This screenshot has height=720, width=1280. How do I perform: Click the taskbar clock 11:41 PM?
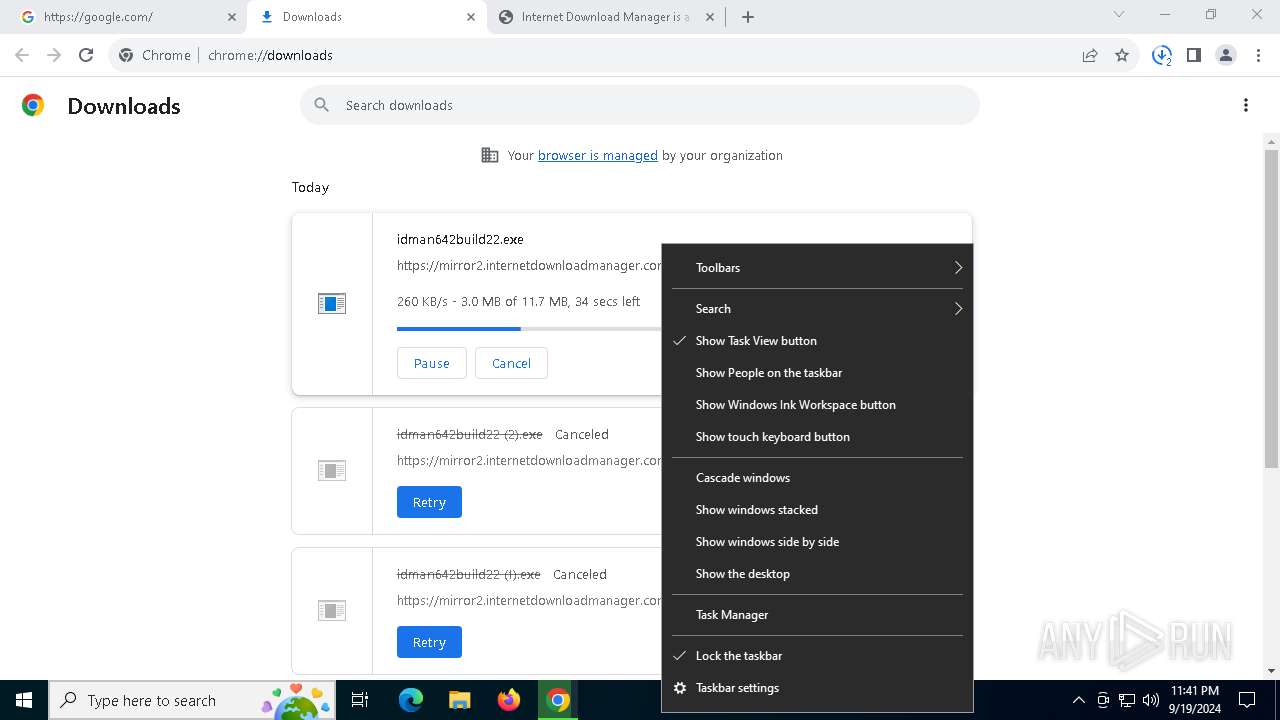tap(1194, 700)
